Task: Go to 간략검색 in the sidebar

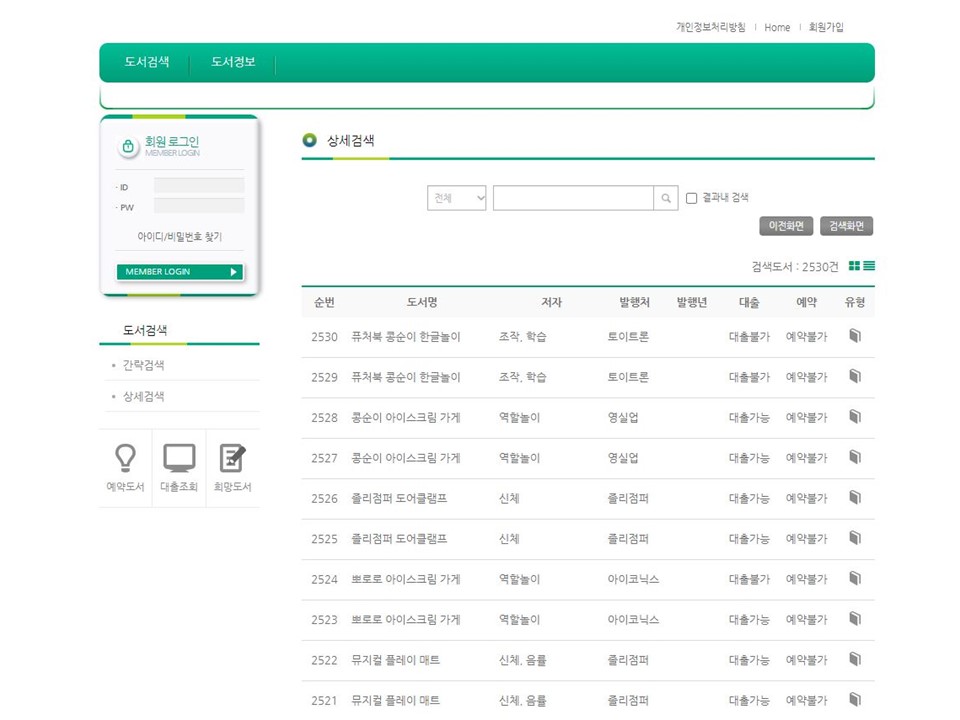Action: point(144,365)
